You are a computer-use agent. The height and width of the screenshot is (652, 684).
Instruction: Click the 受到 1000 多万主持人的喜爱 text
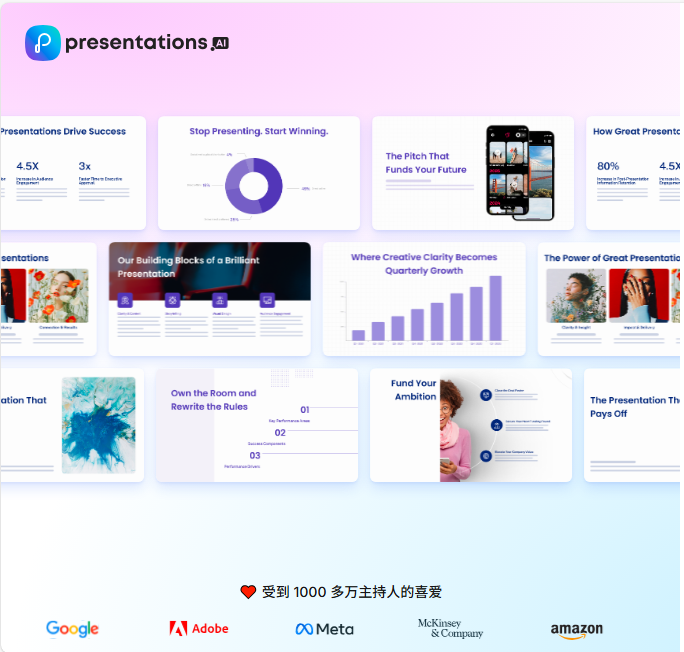pyautogui.click(x=352, y=592)
